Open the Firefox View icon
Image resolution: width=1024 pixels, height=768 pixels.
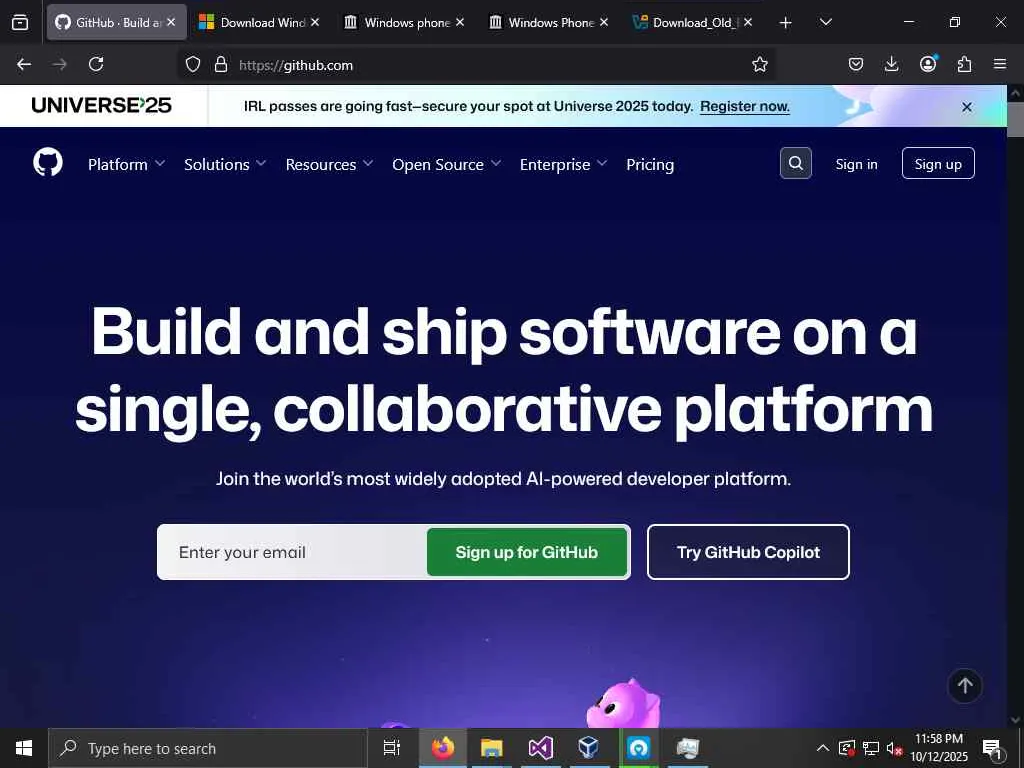point(20,22)
